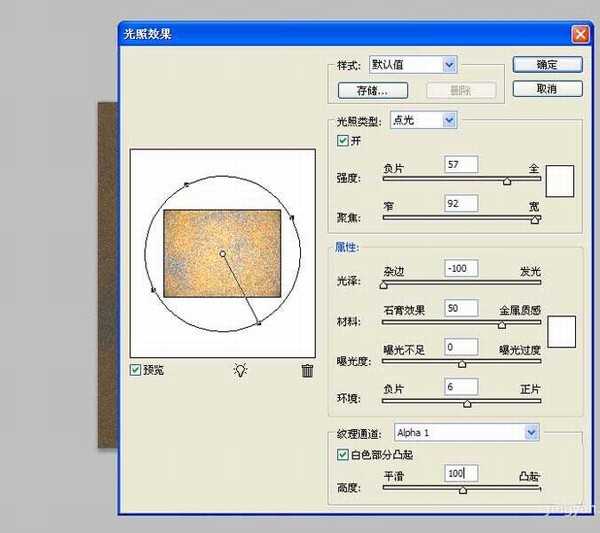Click the 强度 intensity slider handle
The image size is (600, 533).
tap(507, 182)
